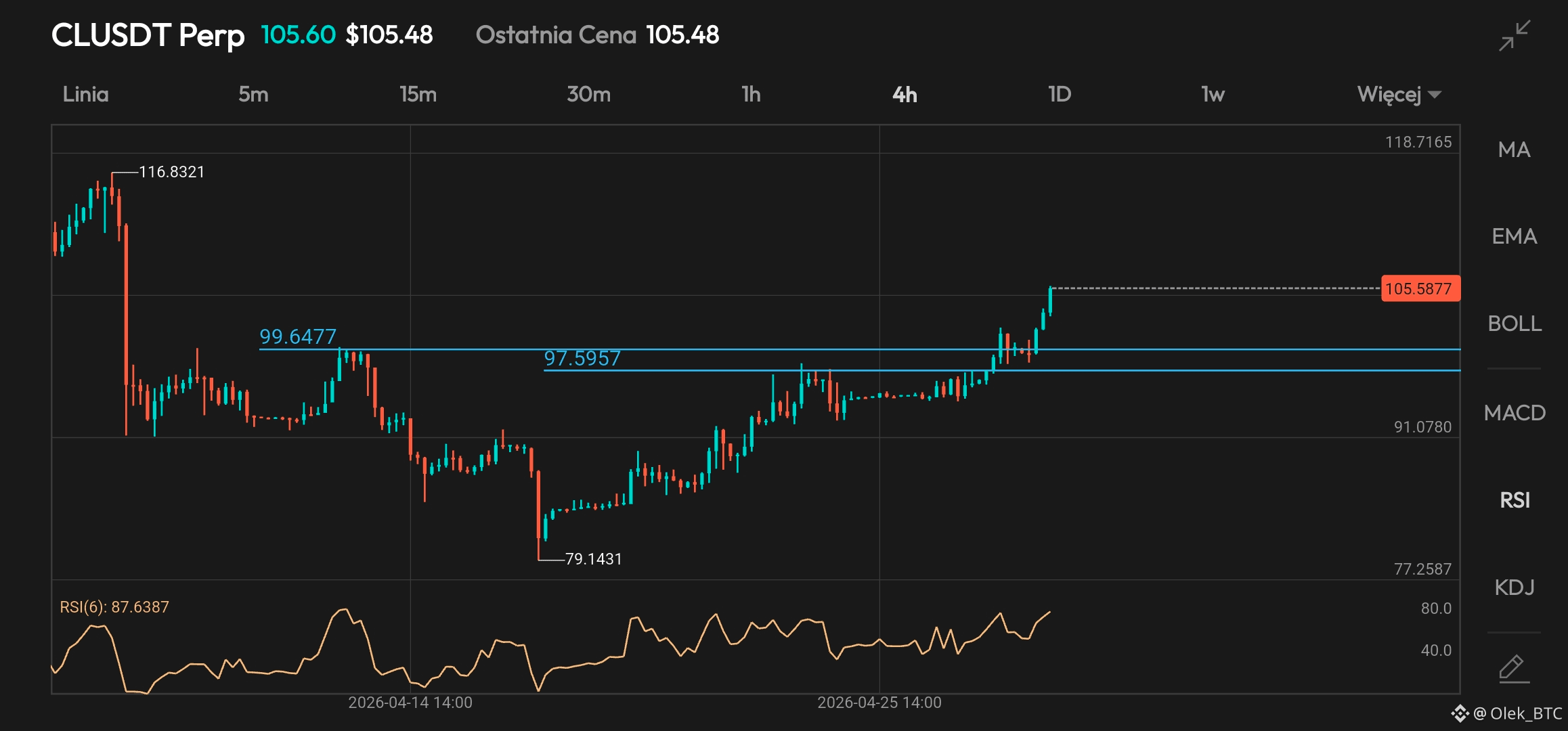Click the 2026-04-14 14:00 date label
Screen dimensions: 1568x731
[410, 703]
